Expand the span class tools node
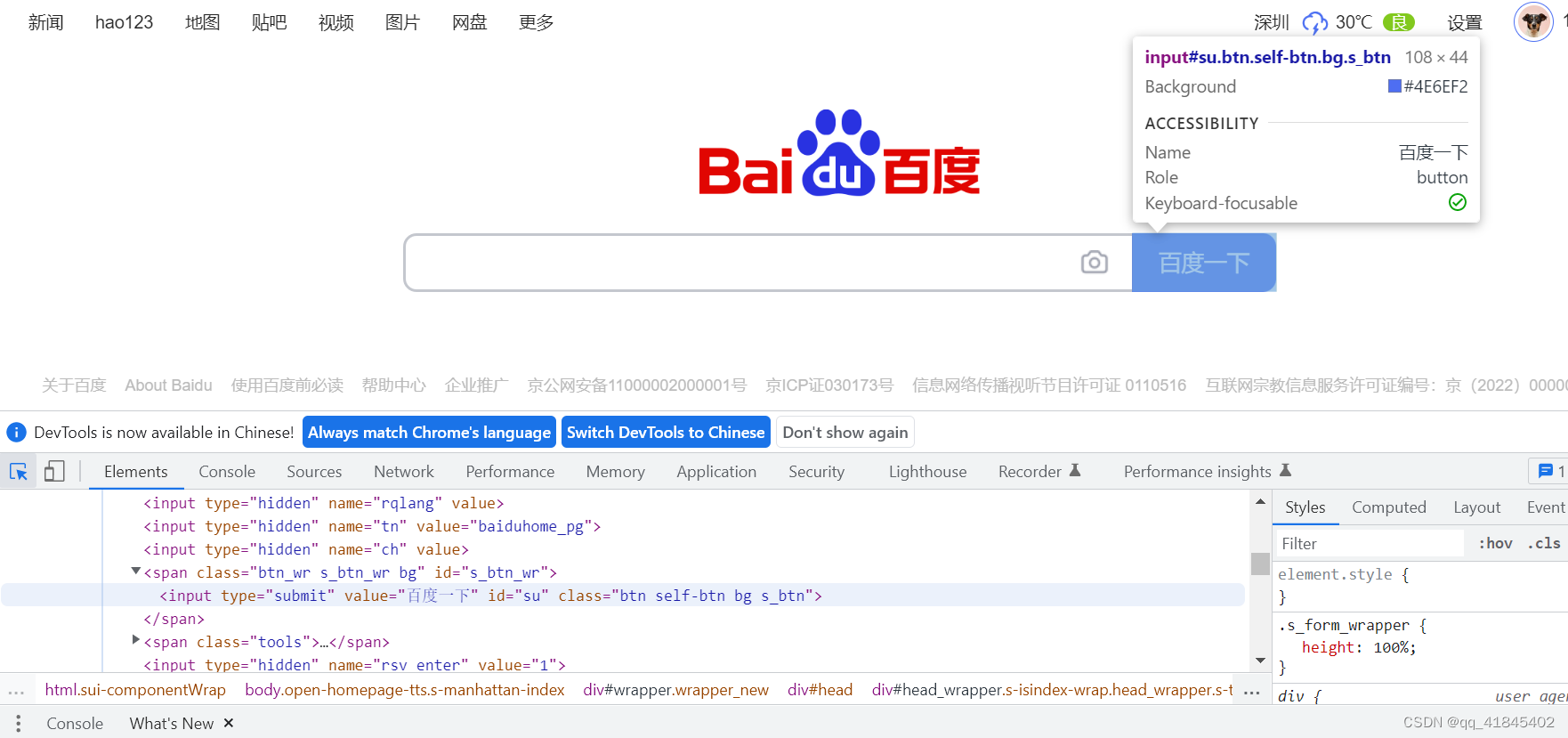 tap(135, 640)
